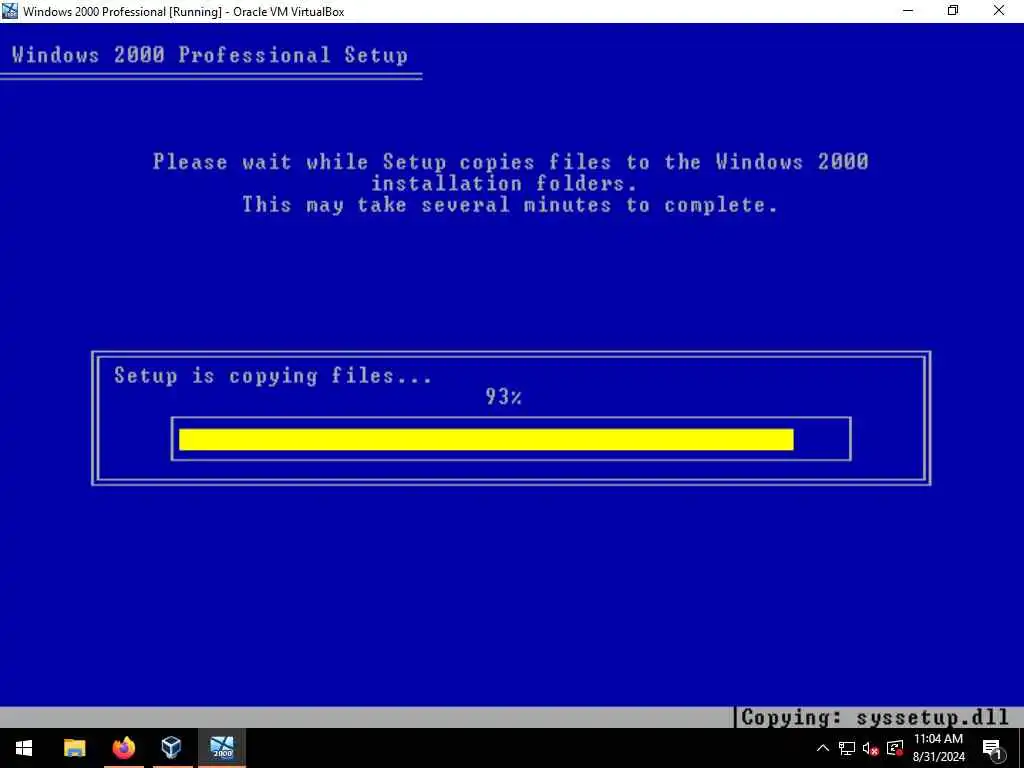Click the VirtualBox window title icon
The height and width of the screenshot is (768, 1024).
(x=10, y=11)
